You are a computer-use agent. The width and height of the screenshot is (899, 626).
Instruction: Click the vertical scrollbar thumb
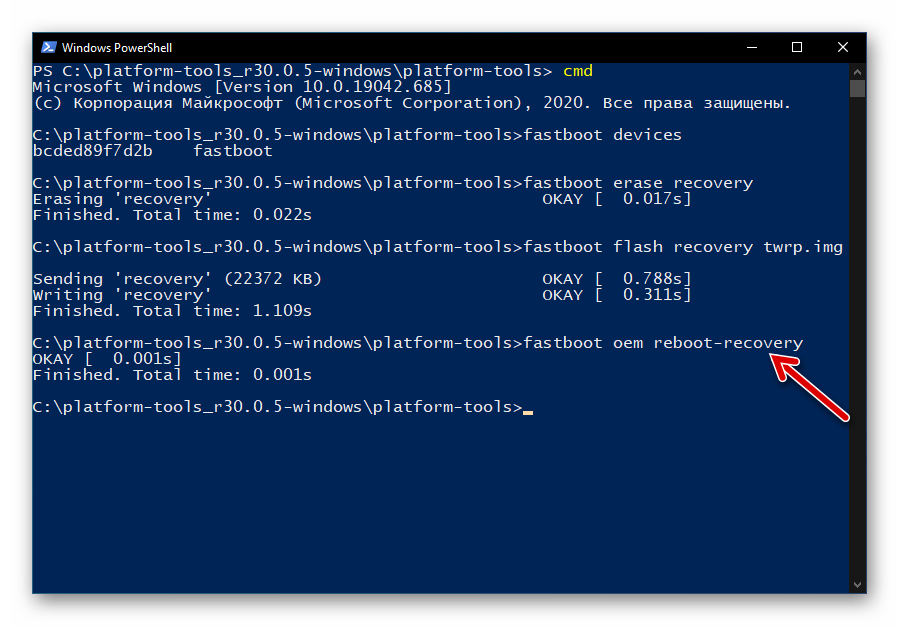click(857, 89)
